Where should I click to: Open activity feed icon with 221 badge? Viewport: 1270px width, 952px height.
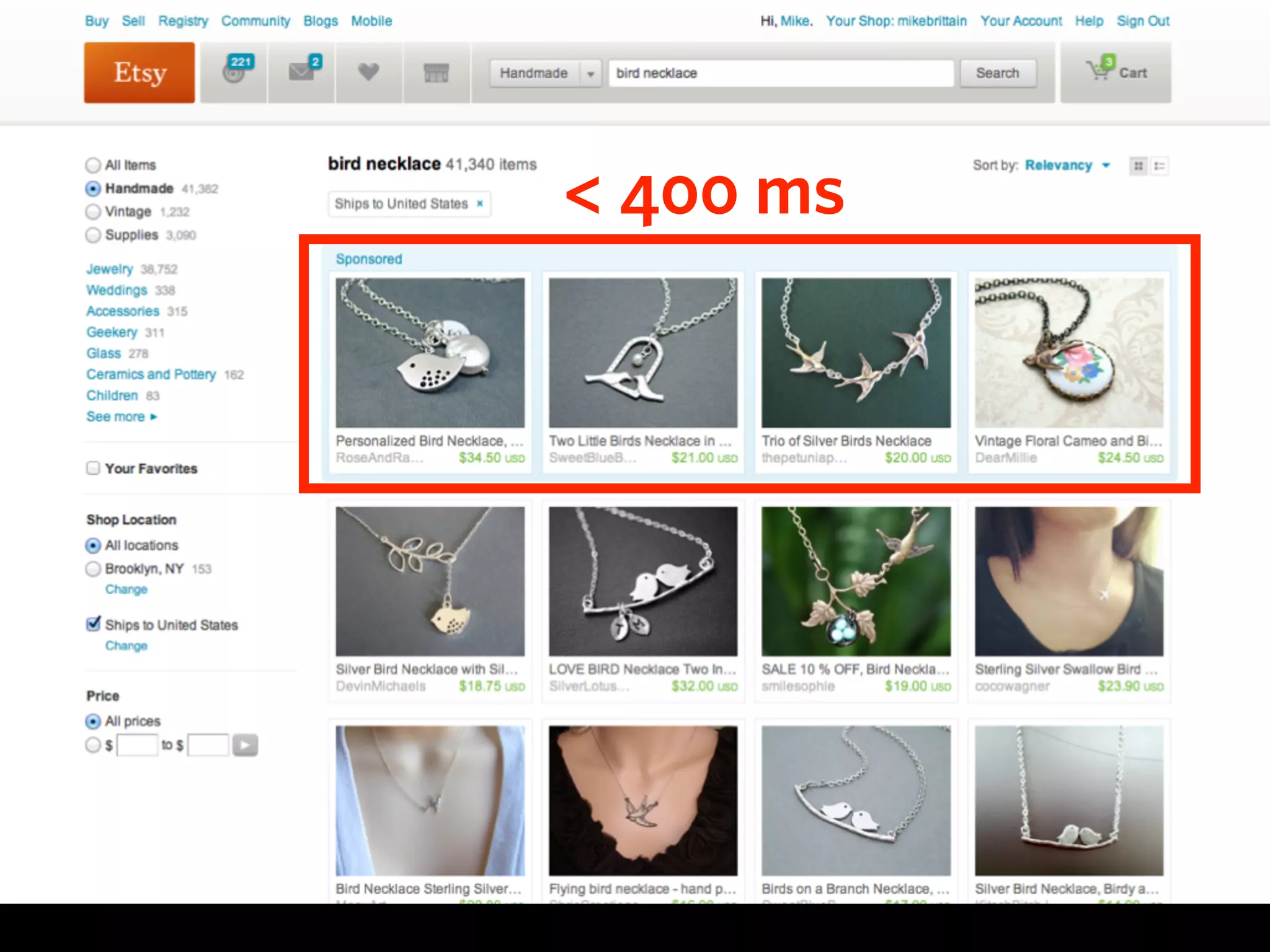tap(234, 73)
